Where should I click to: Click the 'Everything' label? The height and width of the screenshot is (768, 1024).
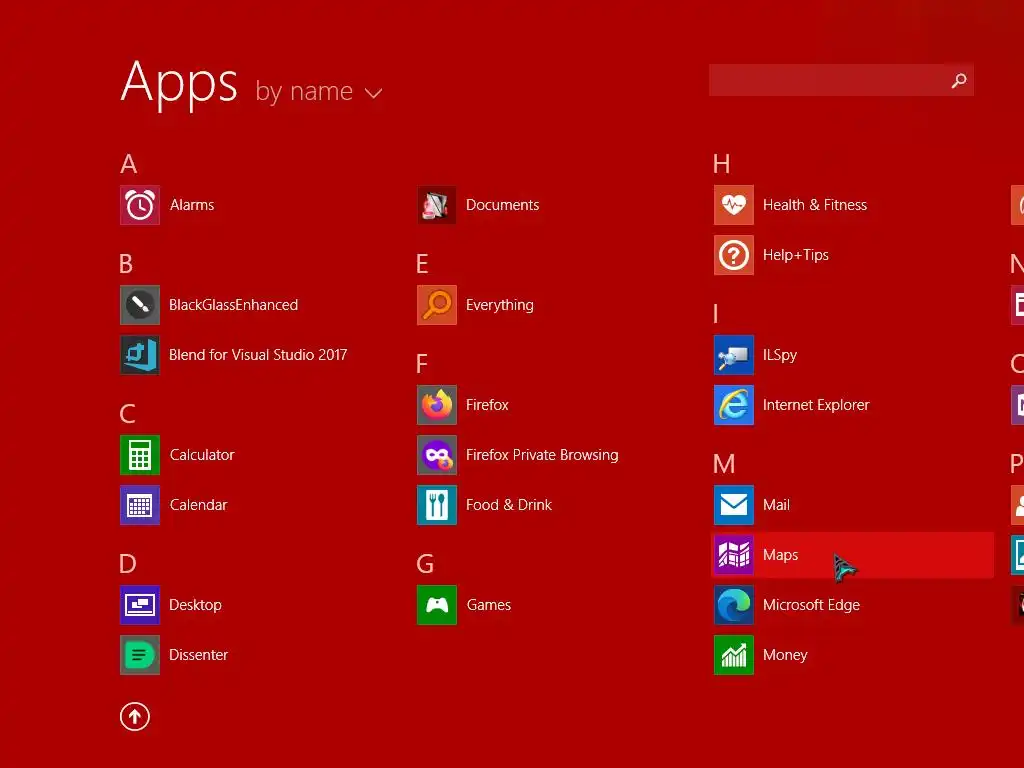click(x=500, y=306)
